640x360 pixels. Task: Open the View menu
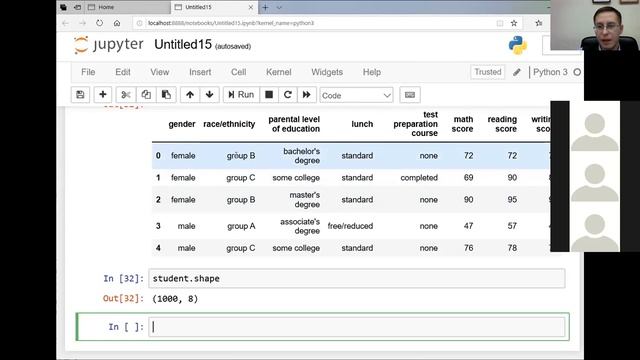pyautogui.click(x=160, y=72)
